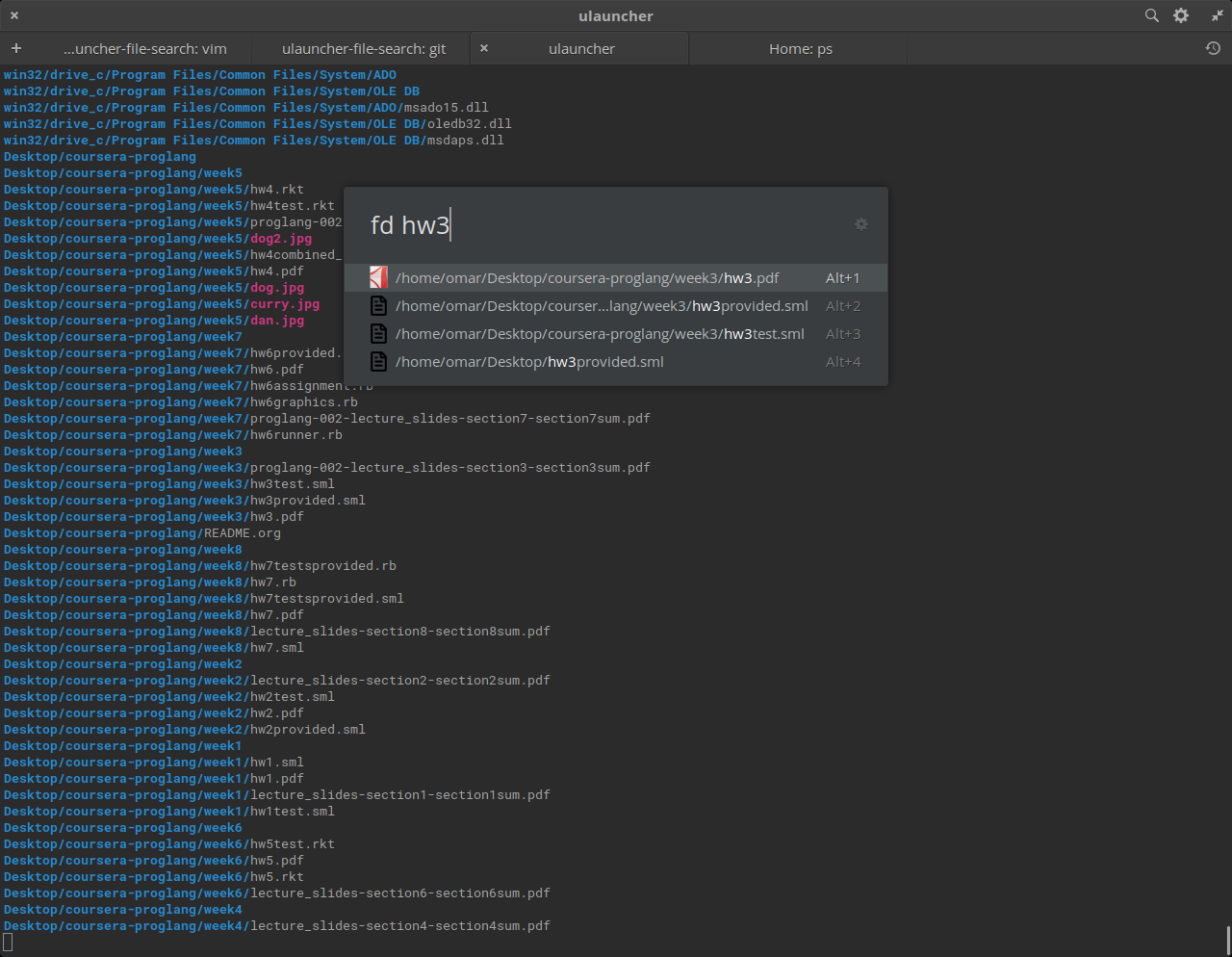This screenshot has height=957, width=1232.
Task: Open the Ulauncher preferences gear in the search bar
Action: pyautogui.click(x=860, y=223)
